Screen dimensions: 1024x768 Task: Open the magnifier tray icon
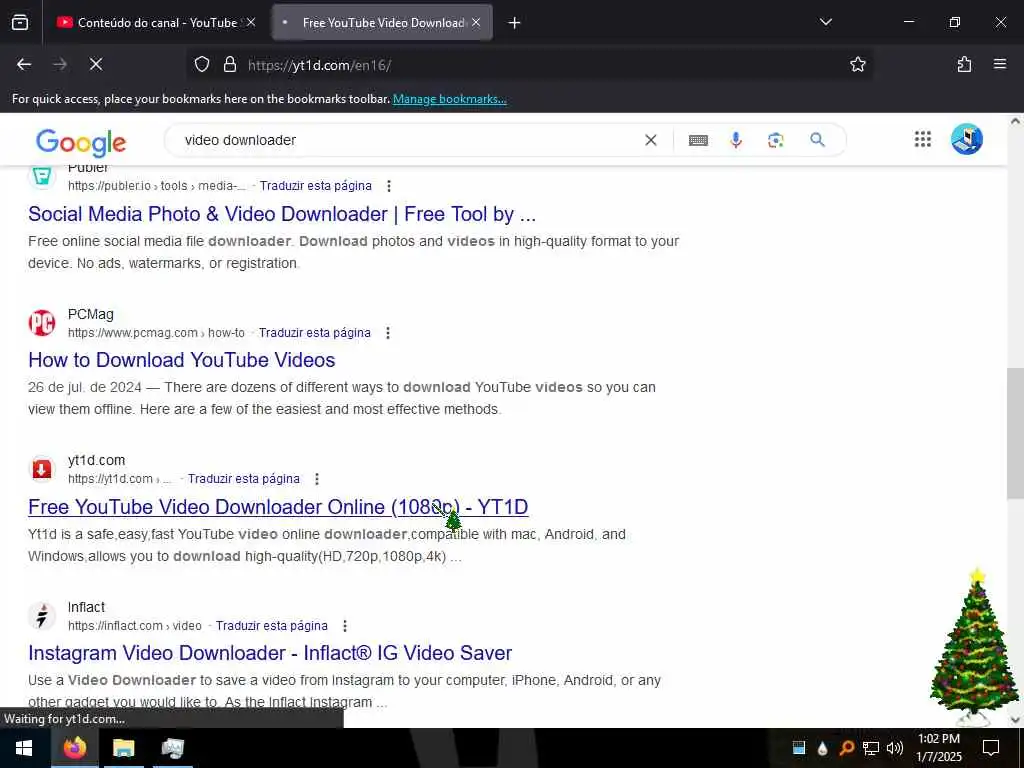point(846,748)
